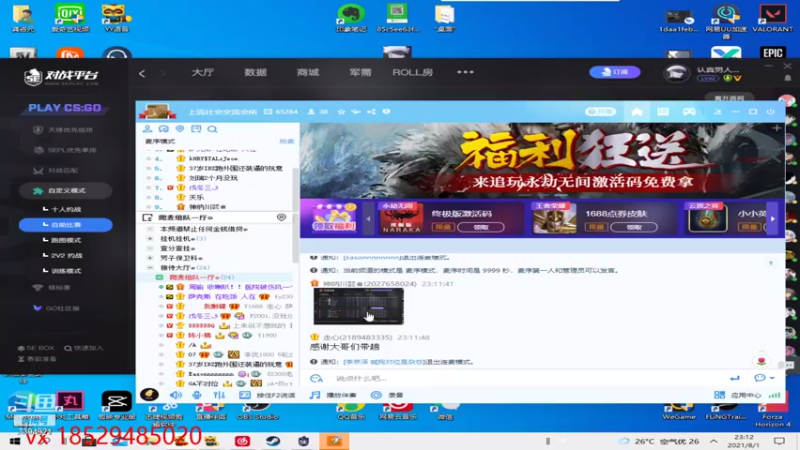800x450 pixels.
Task: Select member 陈小镜 in channel list
Action: click(x=199, y=335)
